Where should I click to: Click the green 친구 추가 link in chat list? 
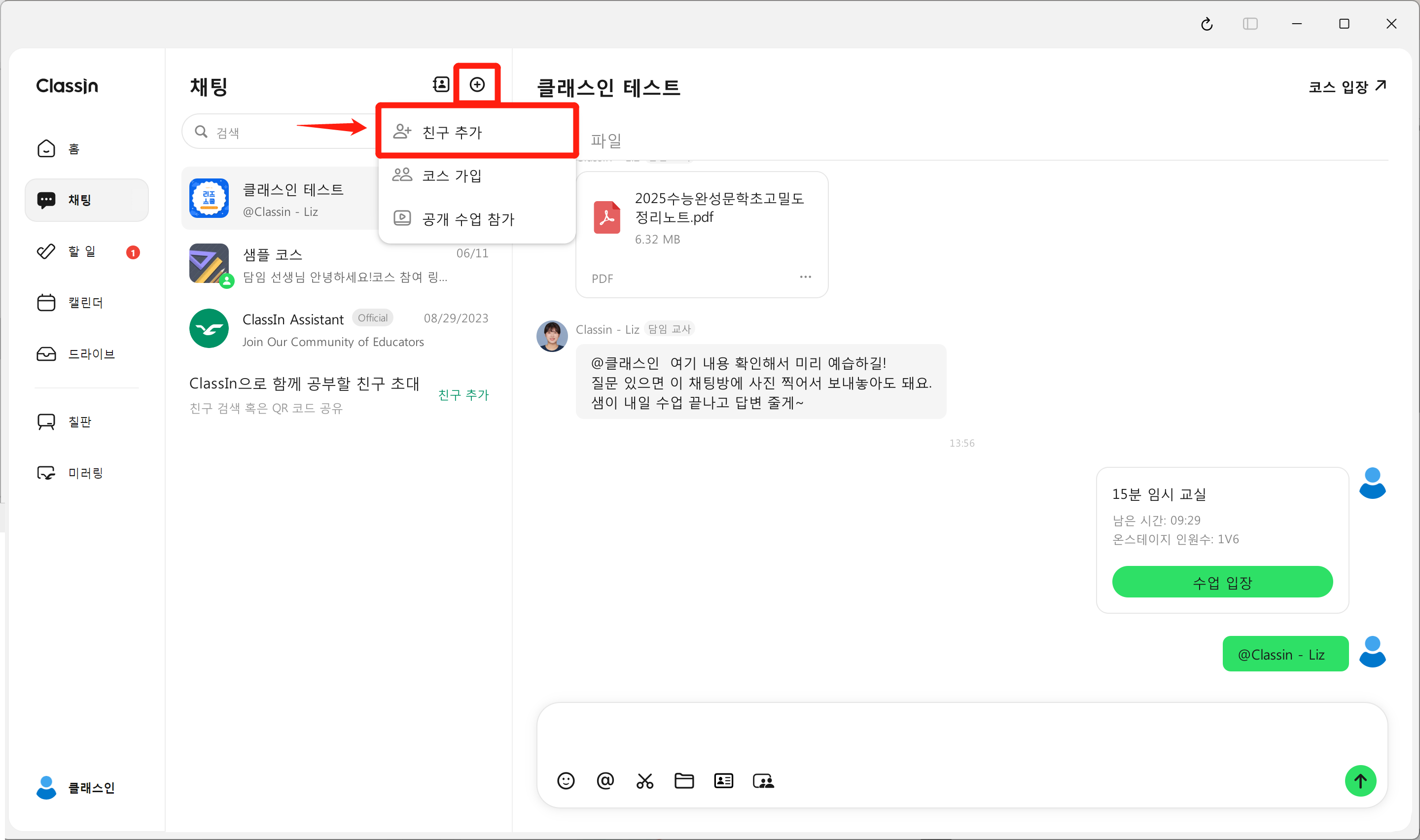click(x=463, y=394)
